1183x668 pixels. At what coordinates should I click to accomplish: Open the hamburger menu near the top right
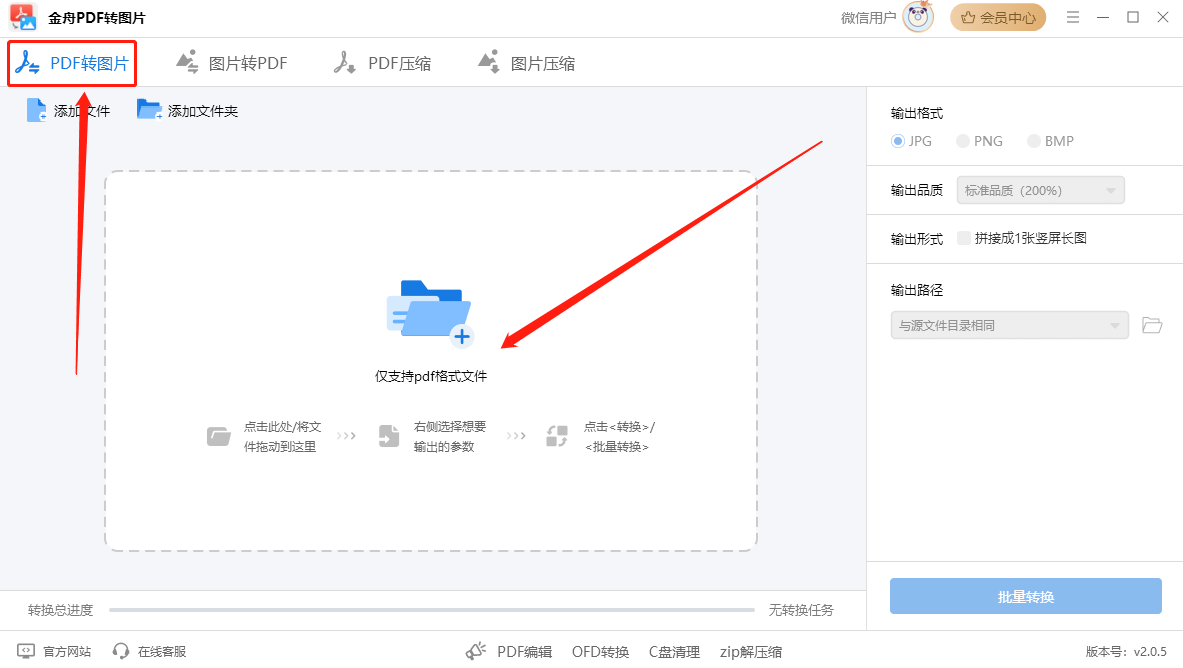coord(1072,17)
